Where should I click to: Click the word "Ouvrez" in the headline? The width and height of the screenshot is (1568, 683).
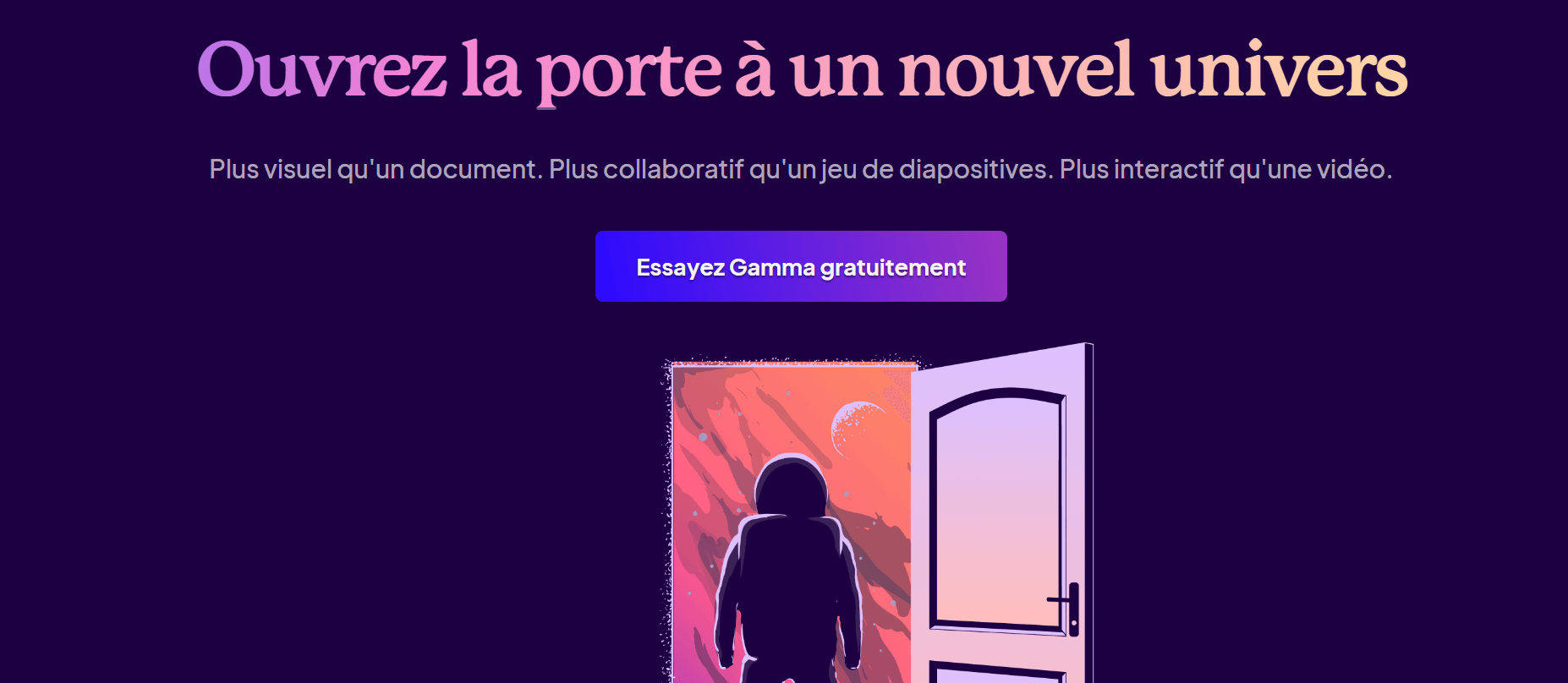pos(321,69)
